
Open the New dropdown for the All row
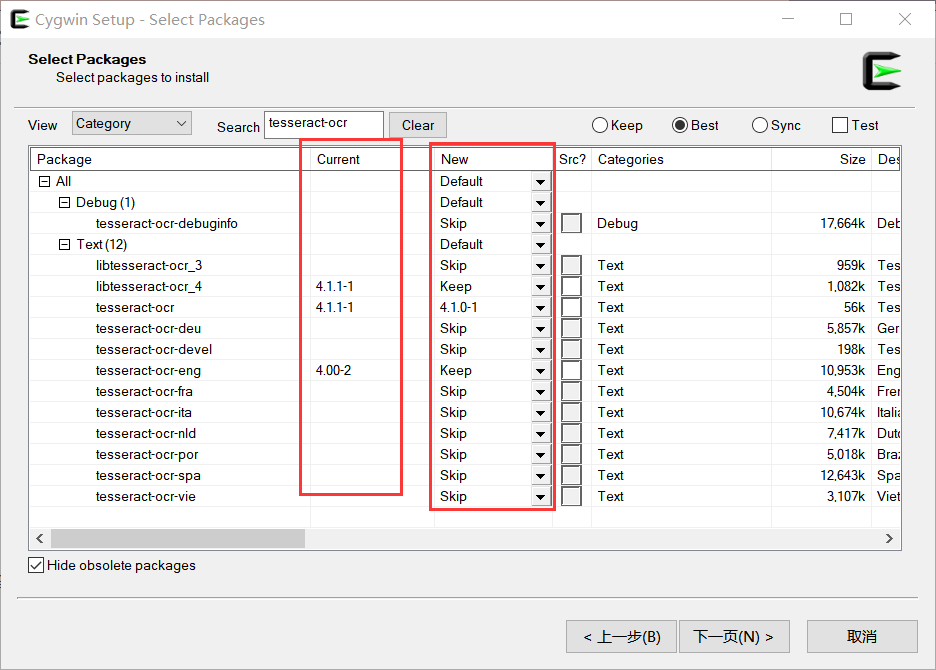tap(540, 182)
